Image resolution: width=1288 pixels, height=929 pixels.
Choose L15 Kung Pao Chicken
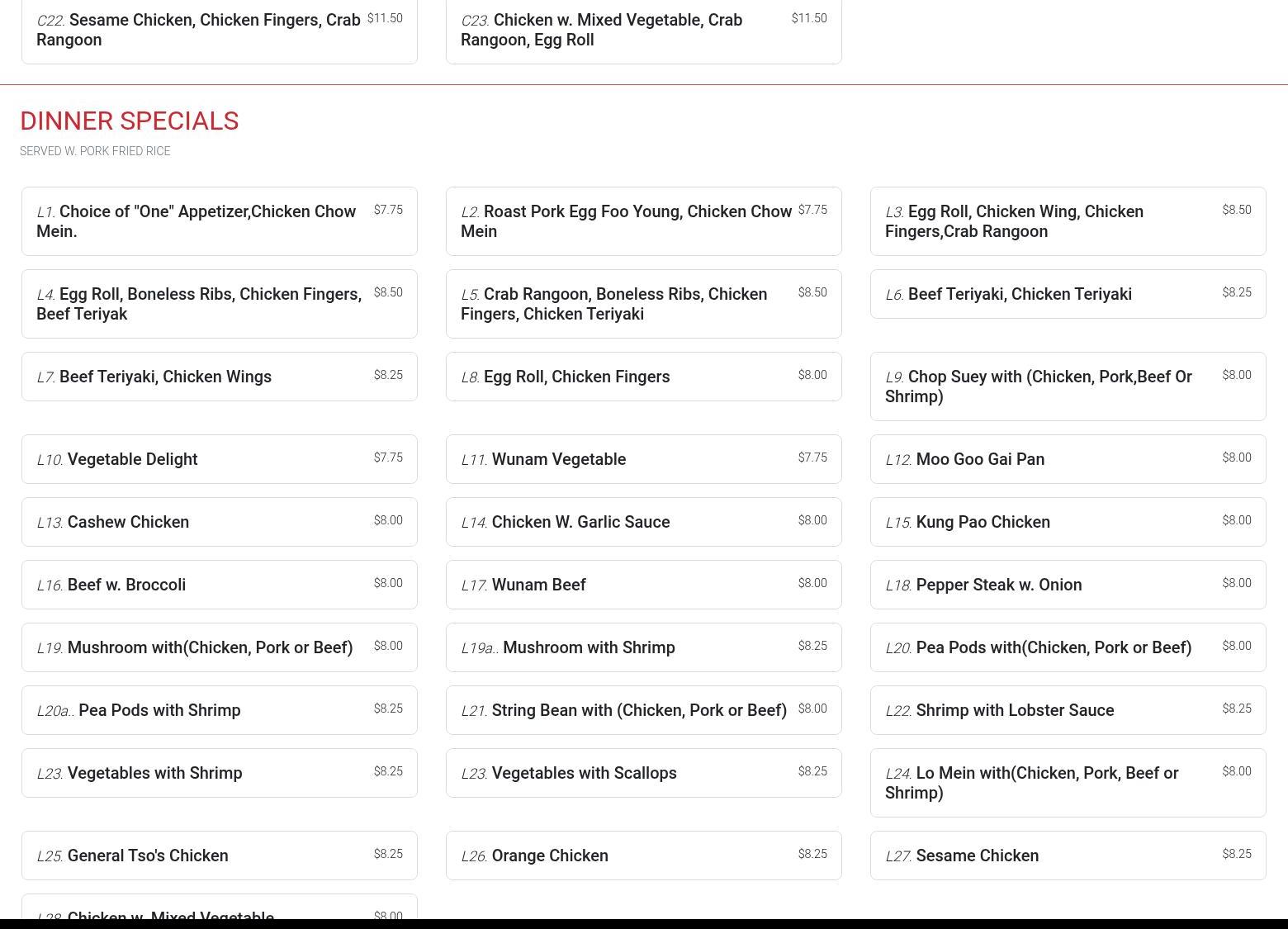coord(1068,522)
